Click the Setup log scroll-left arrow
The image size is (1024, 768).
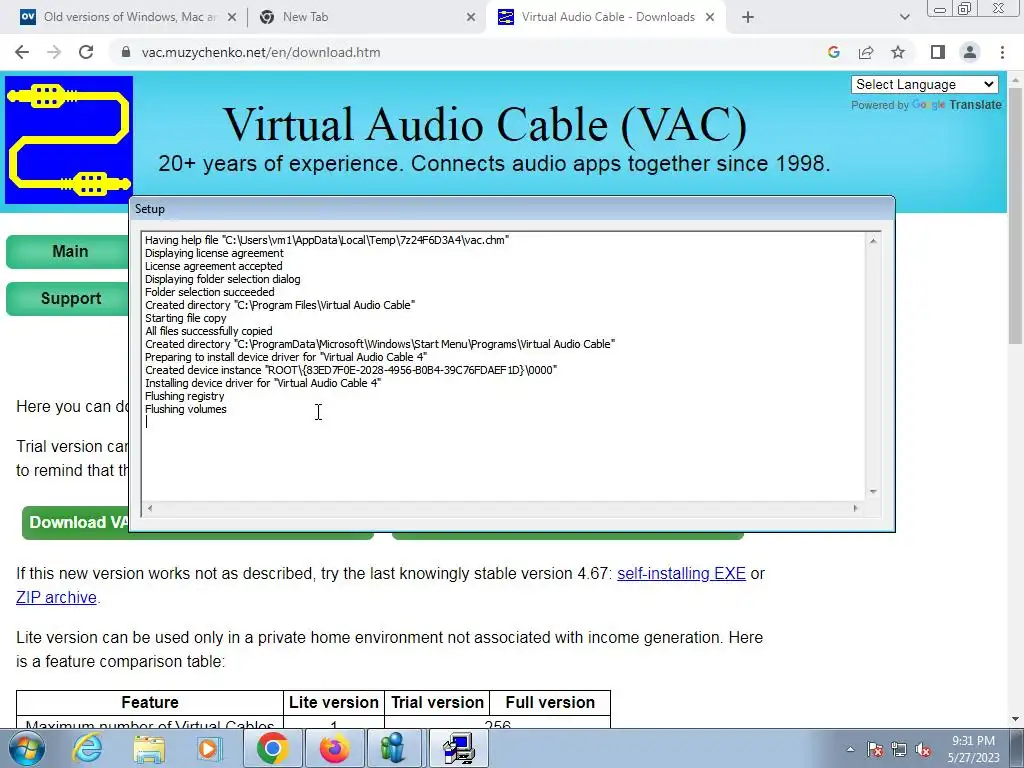tap(150, 508)
